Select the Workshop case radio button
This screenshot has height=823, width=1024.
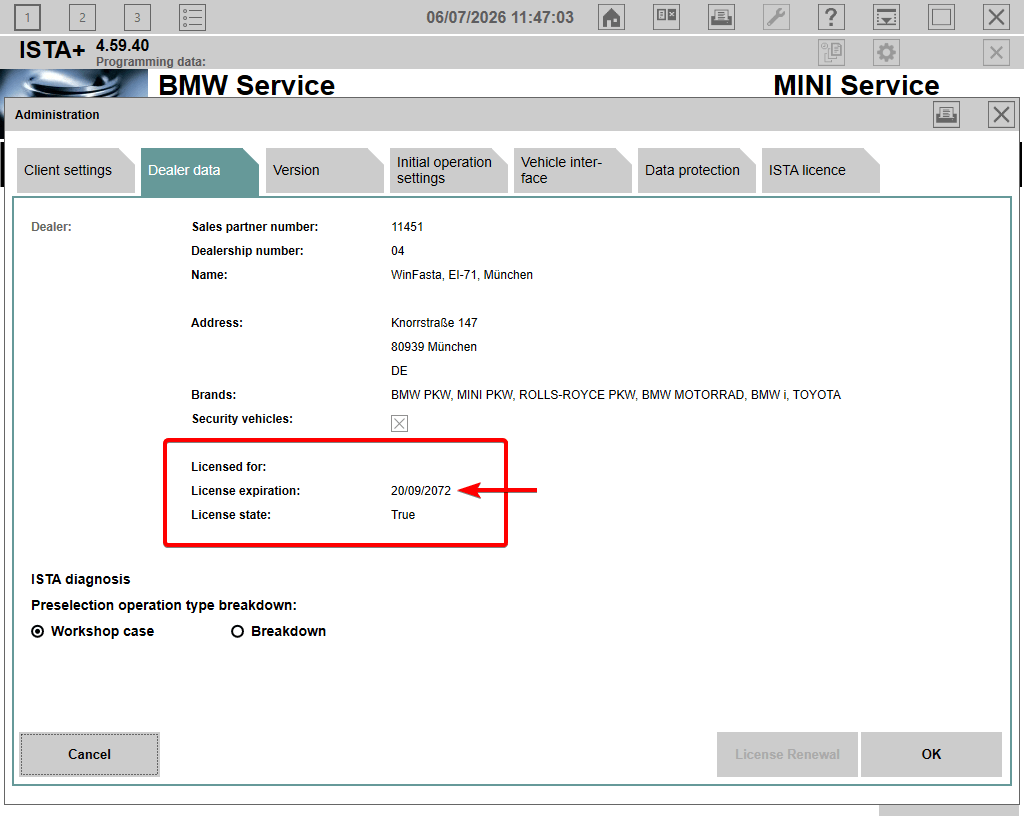pyautogui.click(x=38, y=632)
